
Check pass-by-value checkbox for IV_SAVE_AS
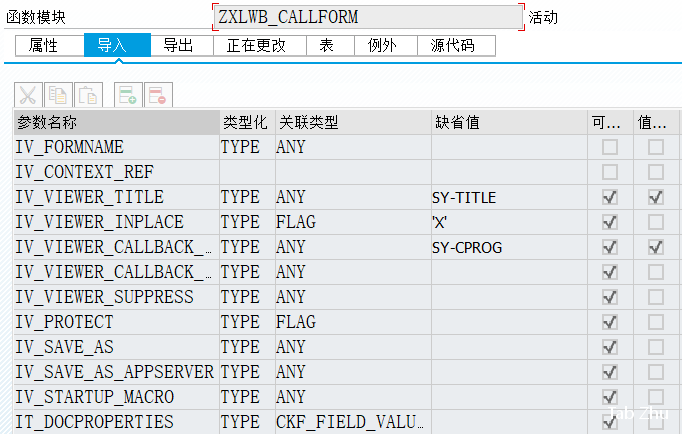coord(656,347)
